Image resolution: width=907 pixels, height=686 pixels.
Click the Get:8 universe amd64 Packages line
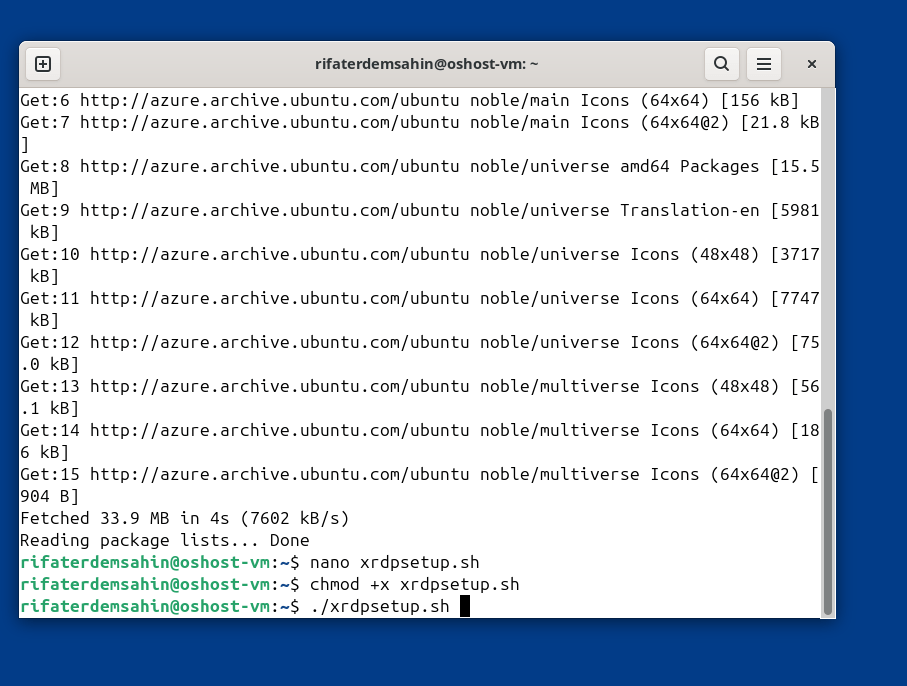[x=420, y=167]
